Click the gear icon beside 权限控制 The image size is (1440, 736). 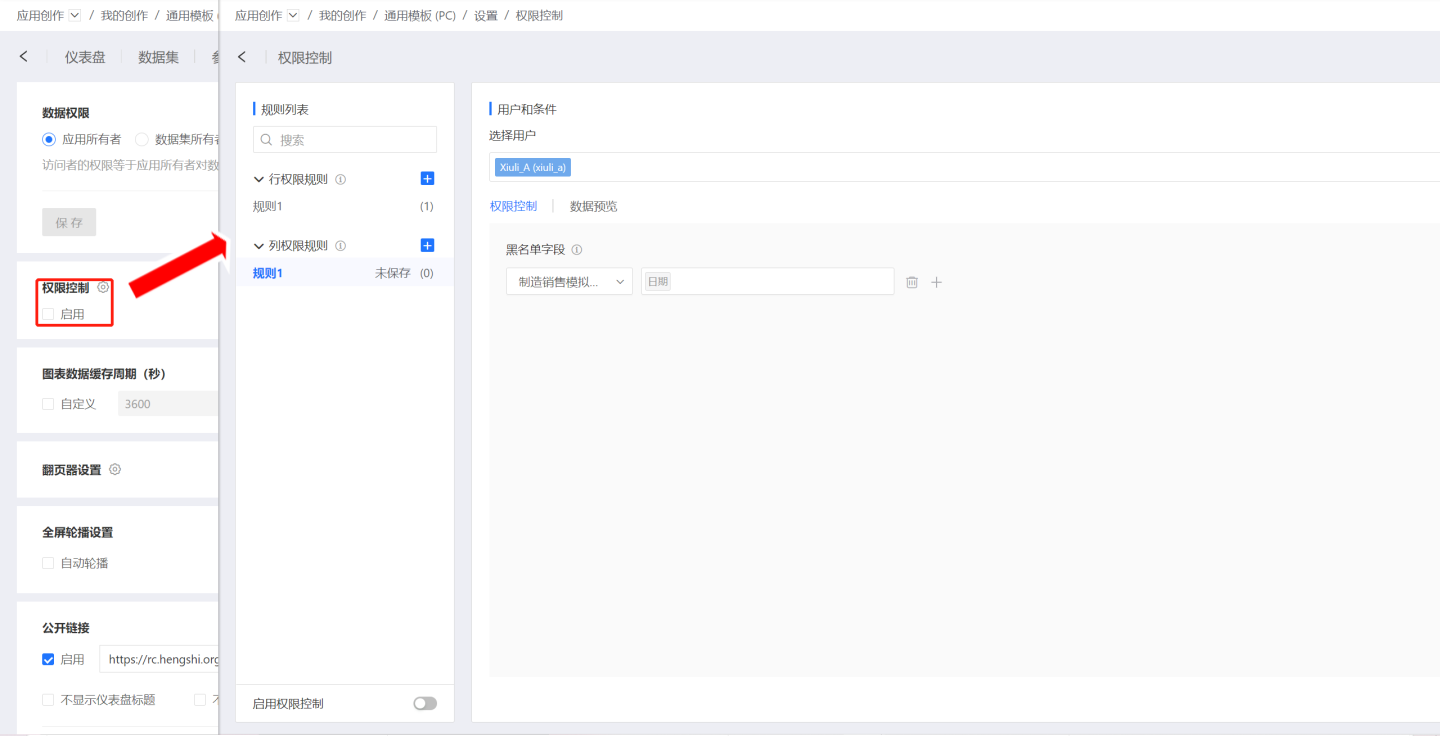104,288
